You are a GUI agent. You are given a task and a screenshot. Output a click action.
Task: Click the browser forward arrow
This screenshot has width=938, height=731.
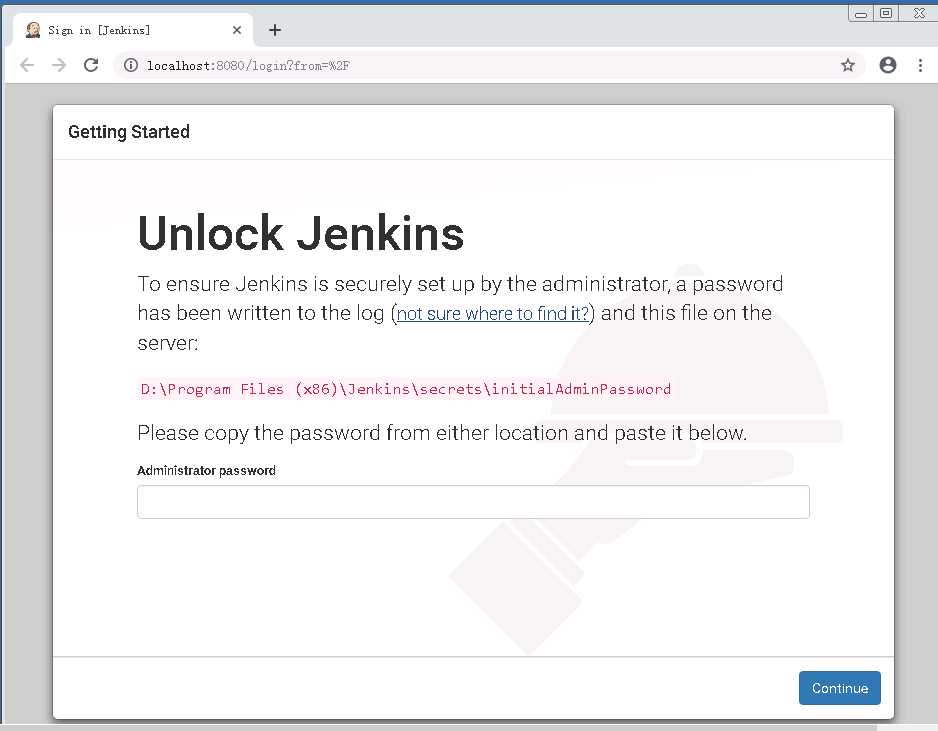59,65
